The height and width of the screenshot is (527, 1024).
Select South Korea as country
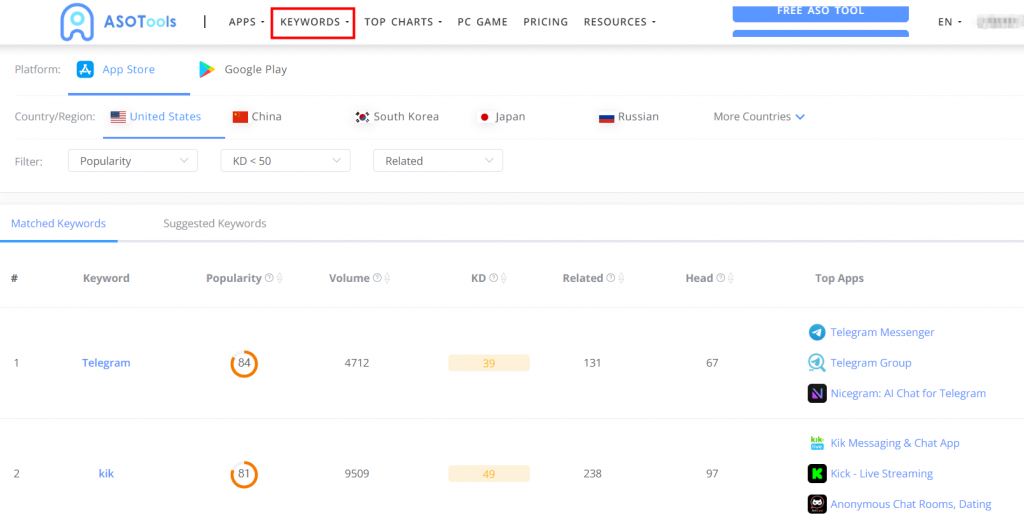coord(396,117)
